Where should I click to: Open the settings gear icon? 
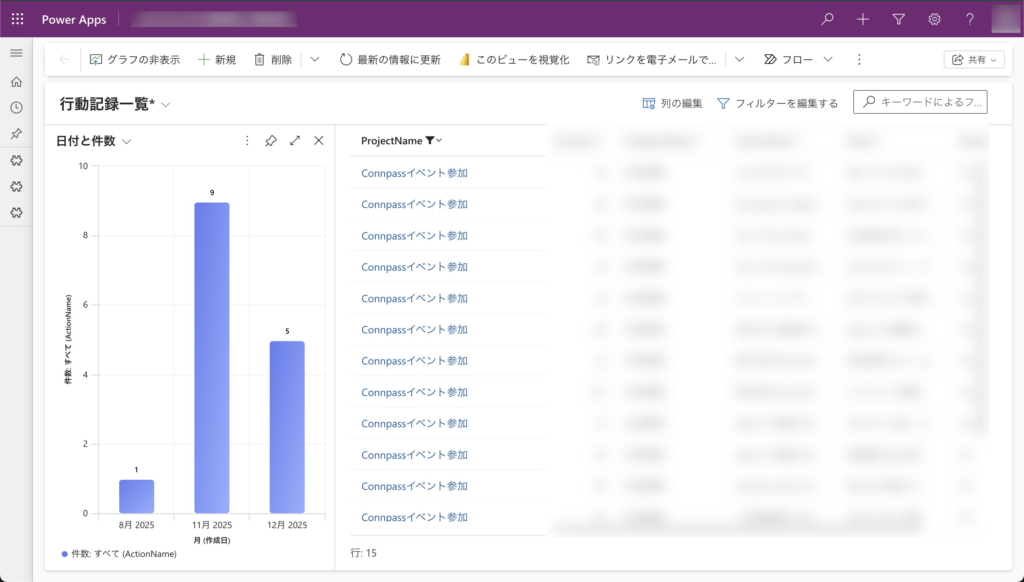934,19
